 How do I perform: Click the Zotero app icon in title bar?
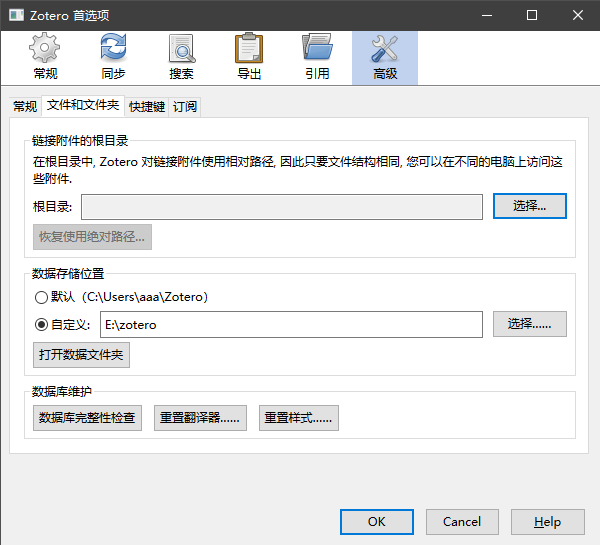(x=16, y=15)
